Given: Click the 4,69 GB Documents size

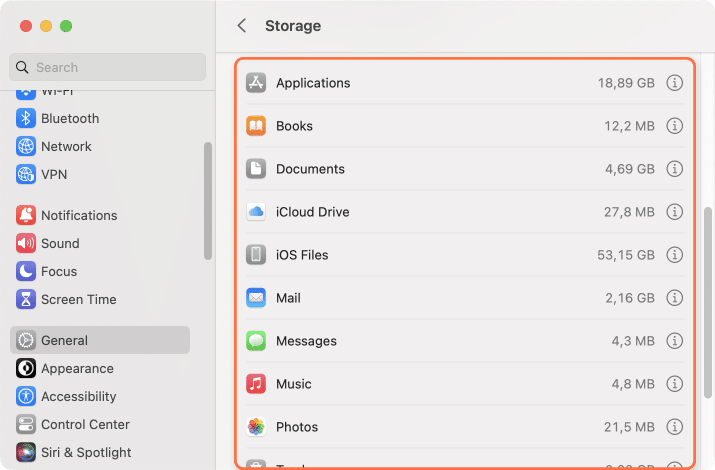Looking at the screenshot, I should click(630, 169).
